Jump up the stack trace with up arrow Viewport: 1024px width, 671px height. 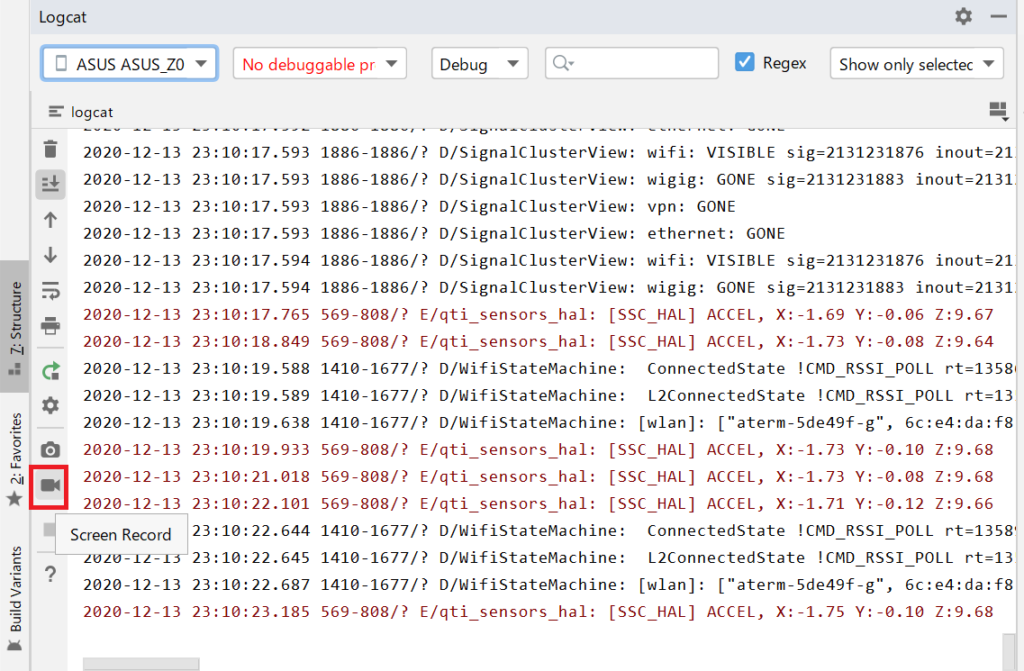[x=50, y=220]
